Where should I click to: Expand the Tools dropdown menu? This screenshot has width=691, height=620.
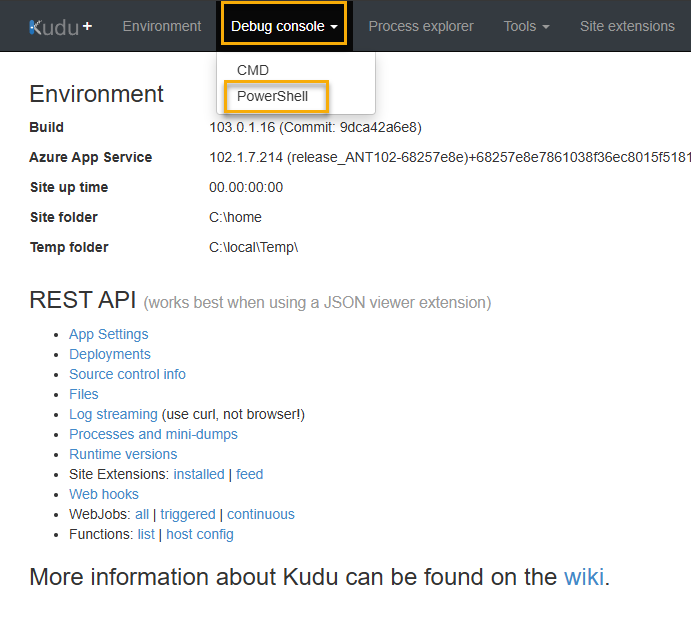526,26
